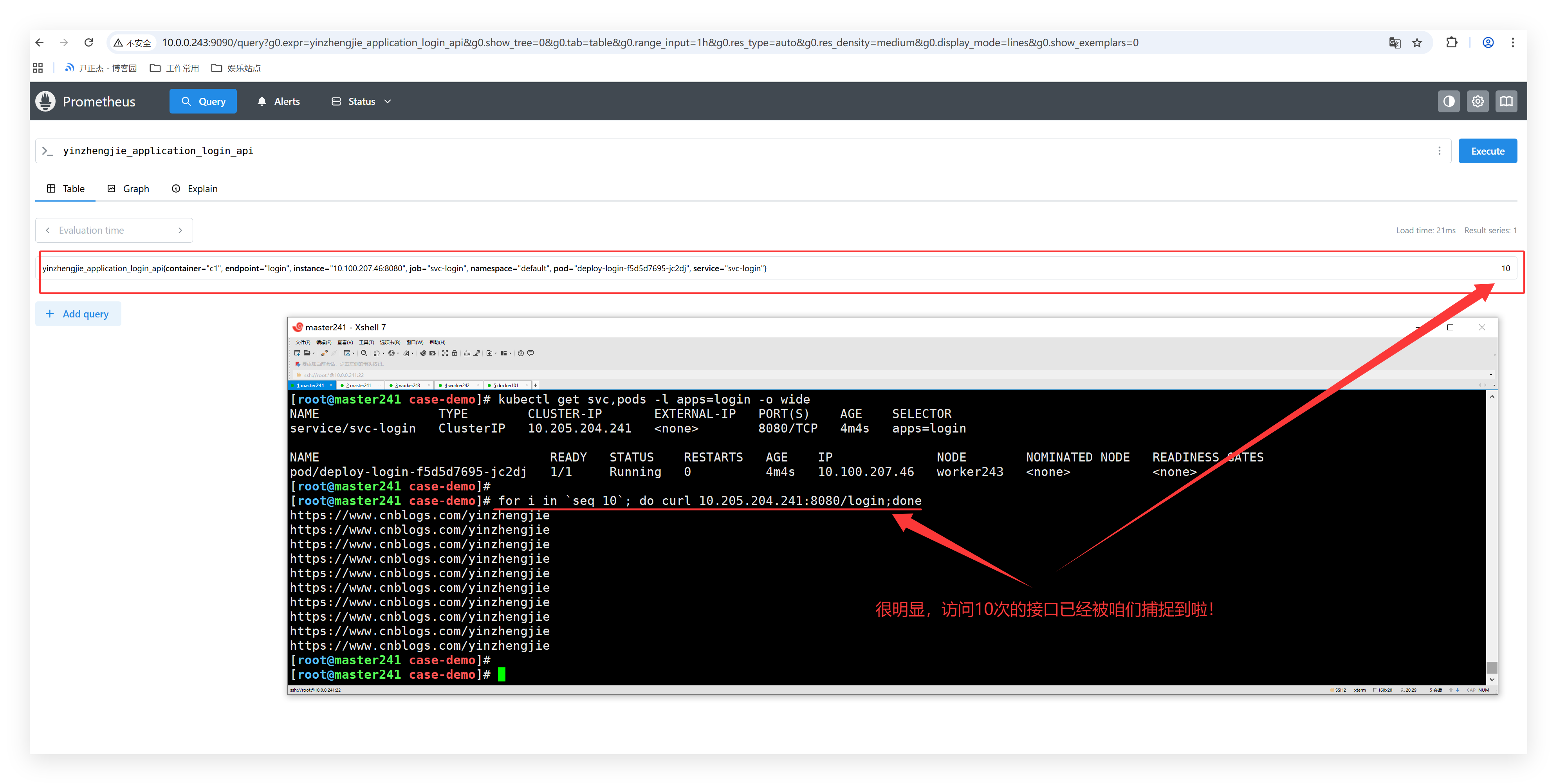Open the apps grid in bookmarks bar

38,68
